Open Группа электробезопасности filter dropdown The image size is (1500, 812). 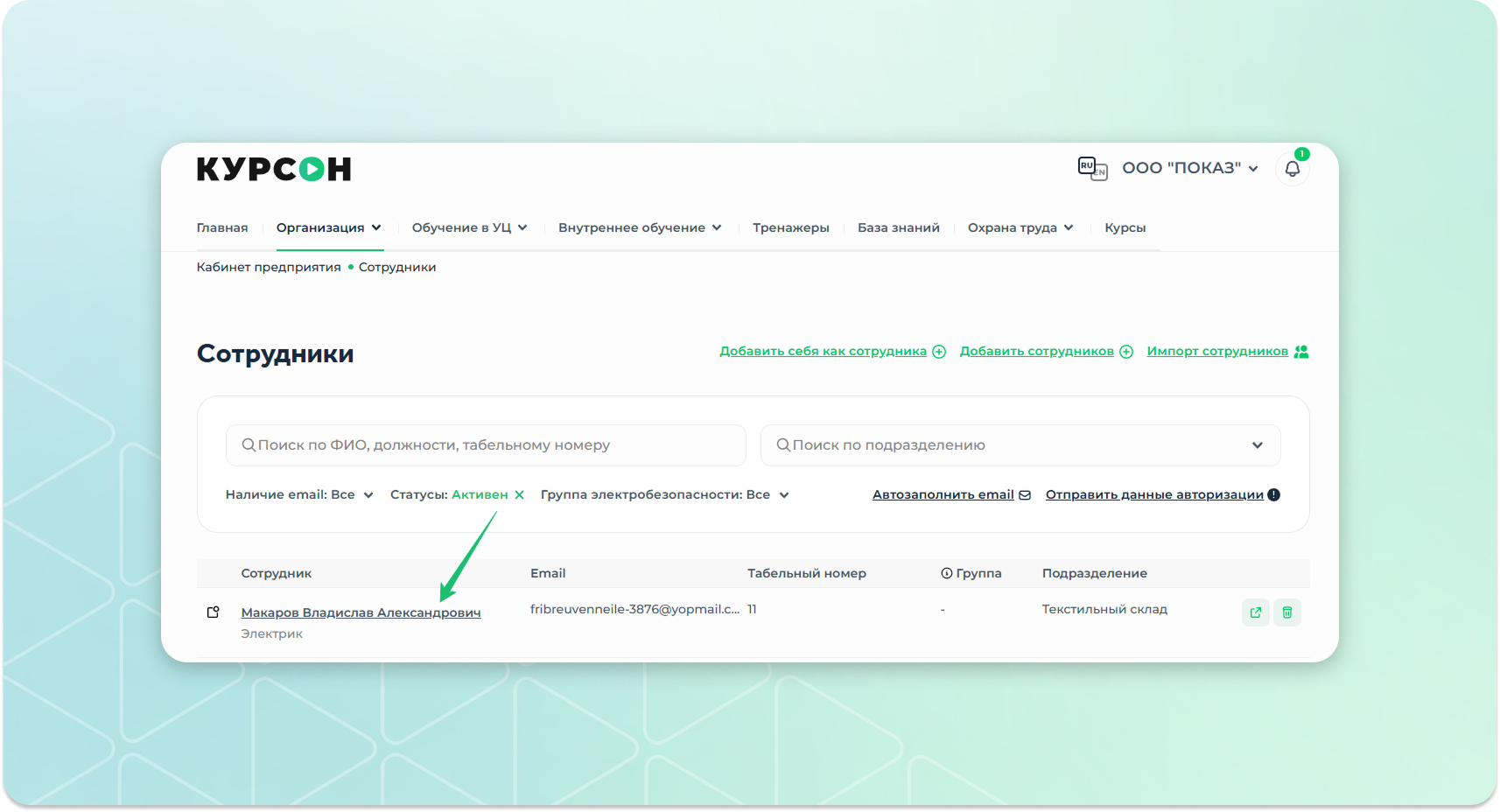[x=664, y=495]
